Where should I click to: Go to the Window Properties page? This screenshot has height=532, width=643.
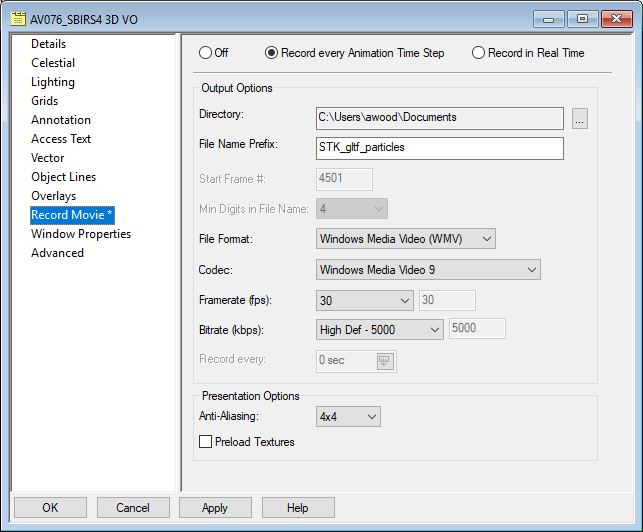tap(81, 234)
